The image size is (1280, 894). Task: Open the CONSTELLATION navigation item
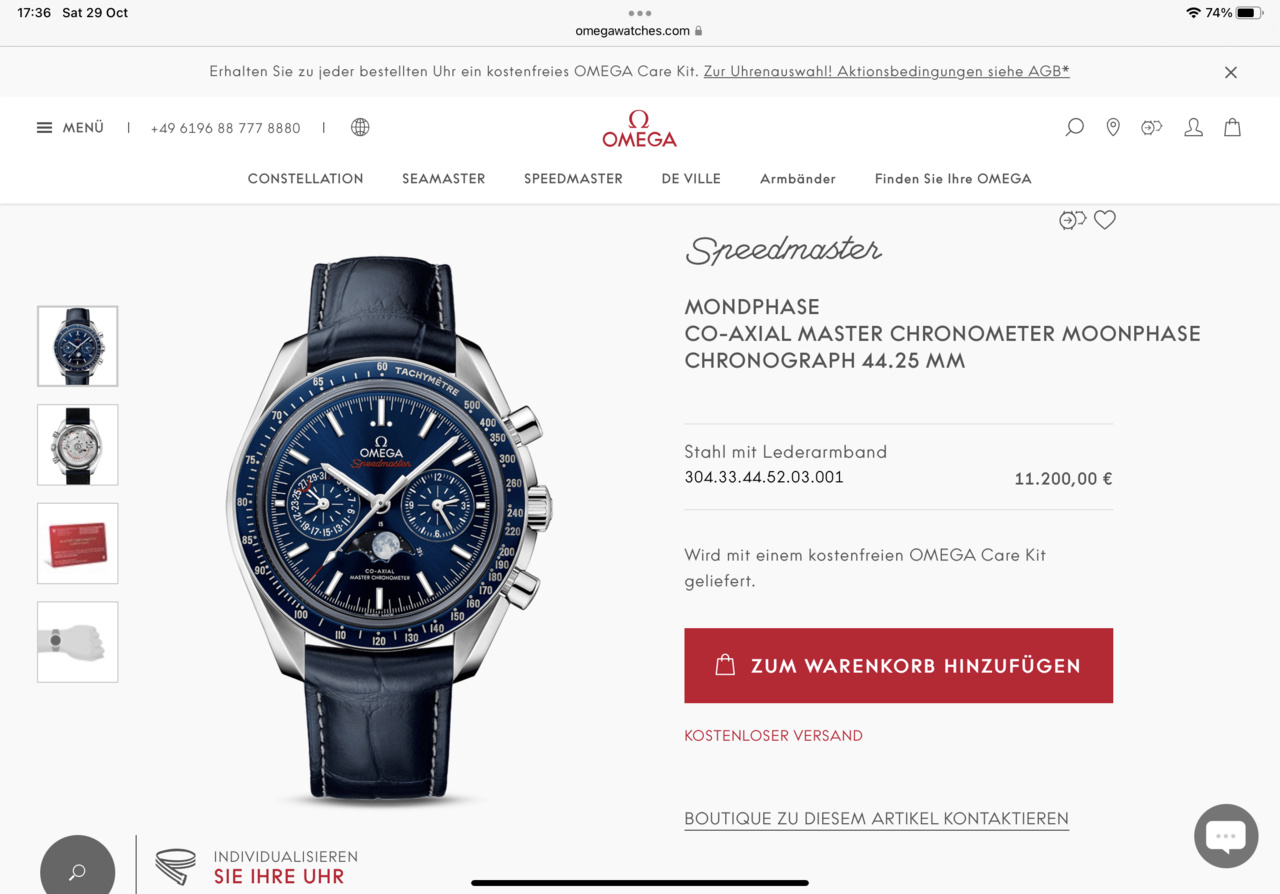tap(306, 179)
